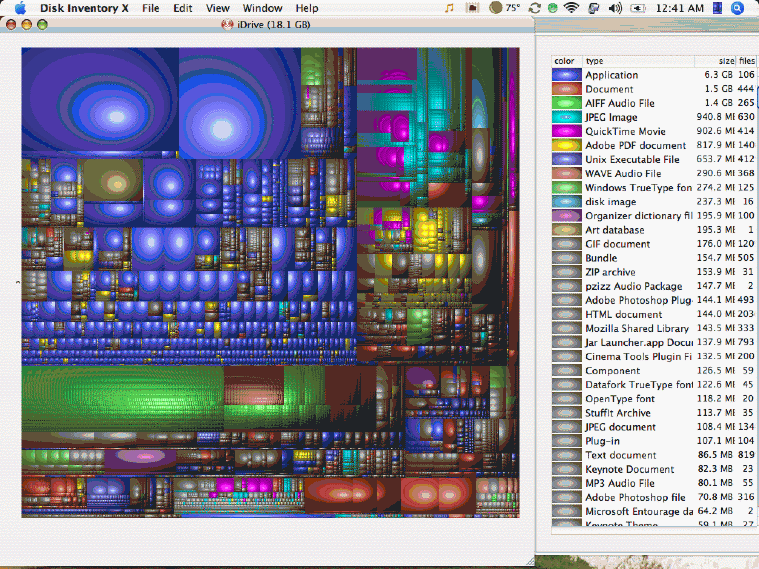Select the Adobe Photoshop Plug-in row

653,300
